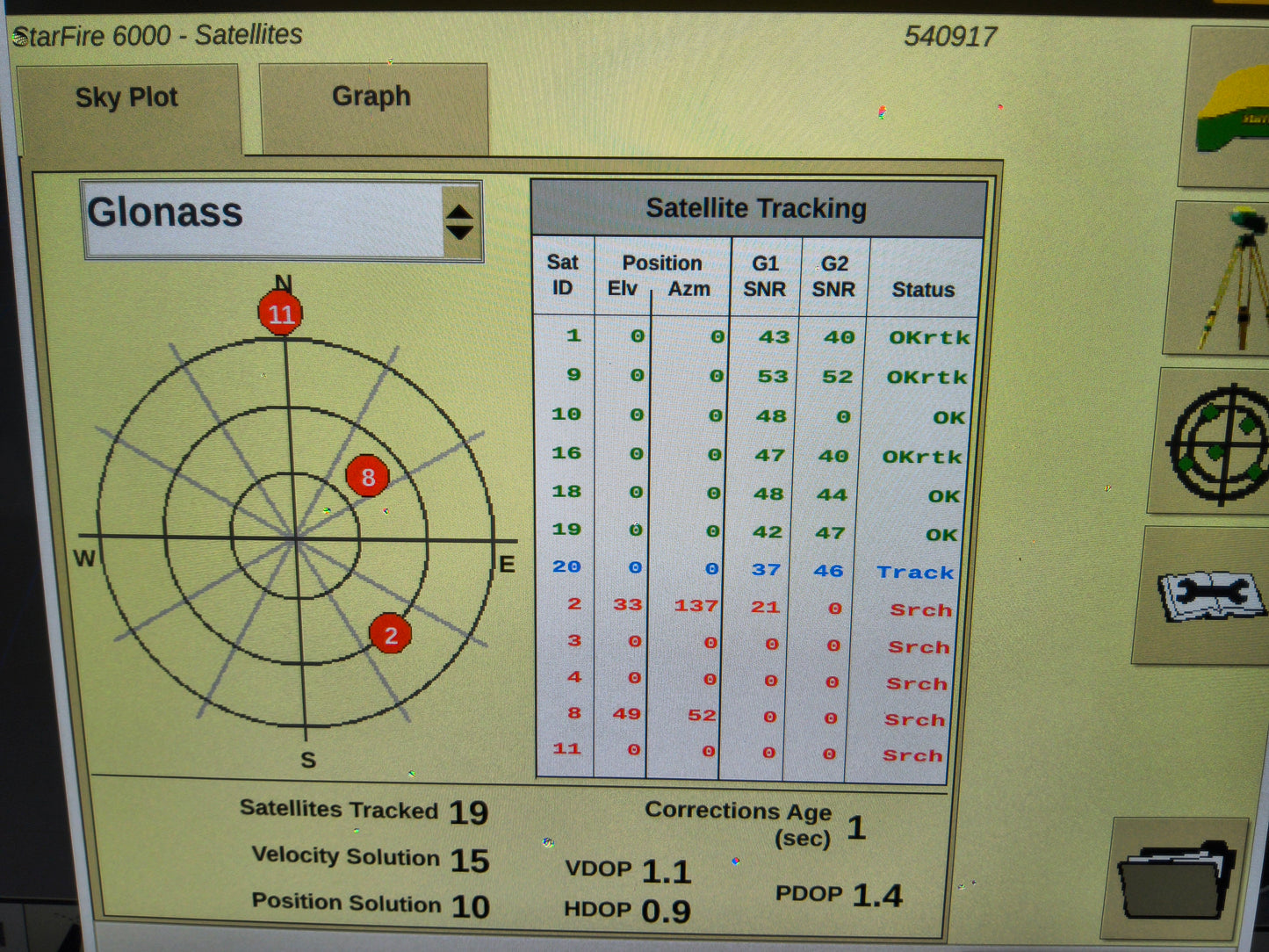Select satellite 8 marker on sky plot
The width and height of the screenshot is (1269, 952).
coord(367,477)
